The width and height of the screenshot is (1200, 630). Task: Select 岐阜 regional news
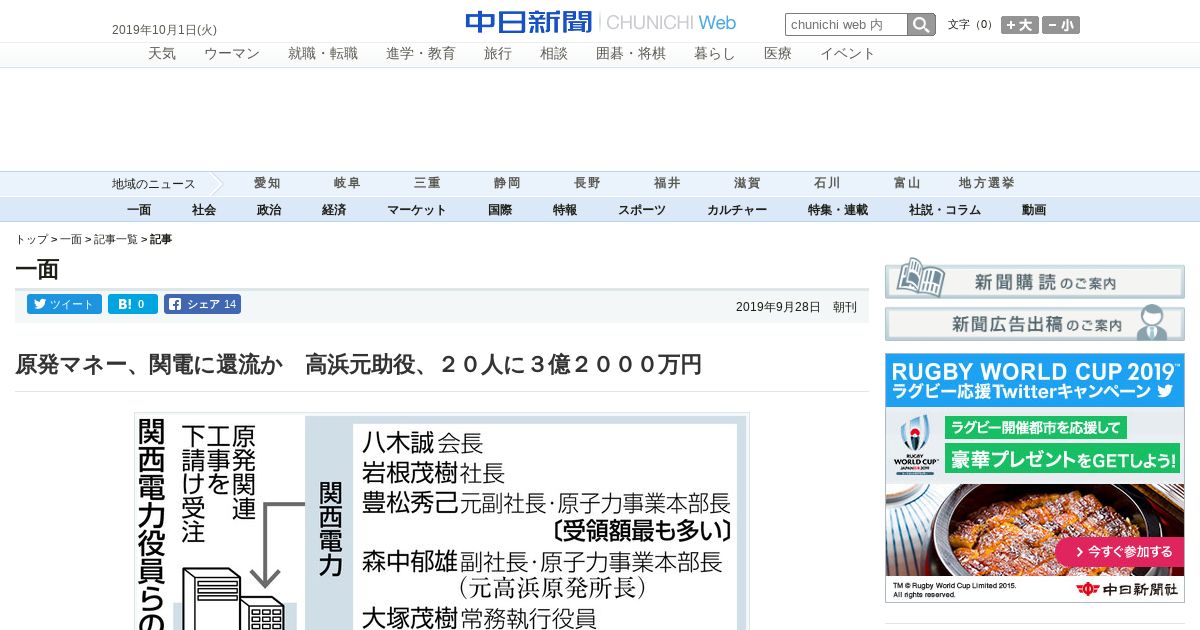coord(347,183)
